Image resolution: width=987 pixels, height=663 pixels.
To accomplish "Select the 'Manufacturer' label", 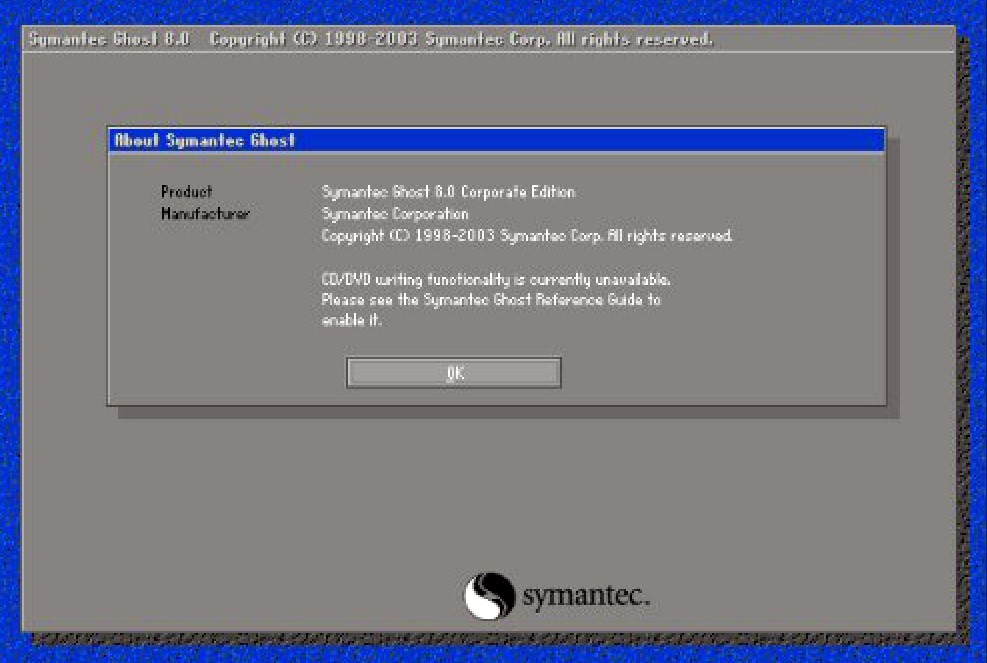I will [x=205, y=214].
